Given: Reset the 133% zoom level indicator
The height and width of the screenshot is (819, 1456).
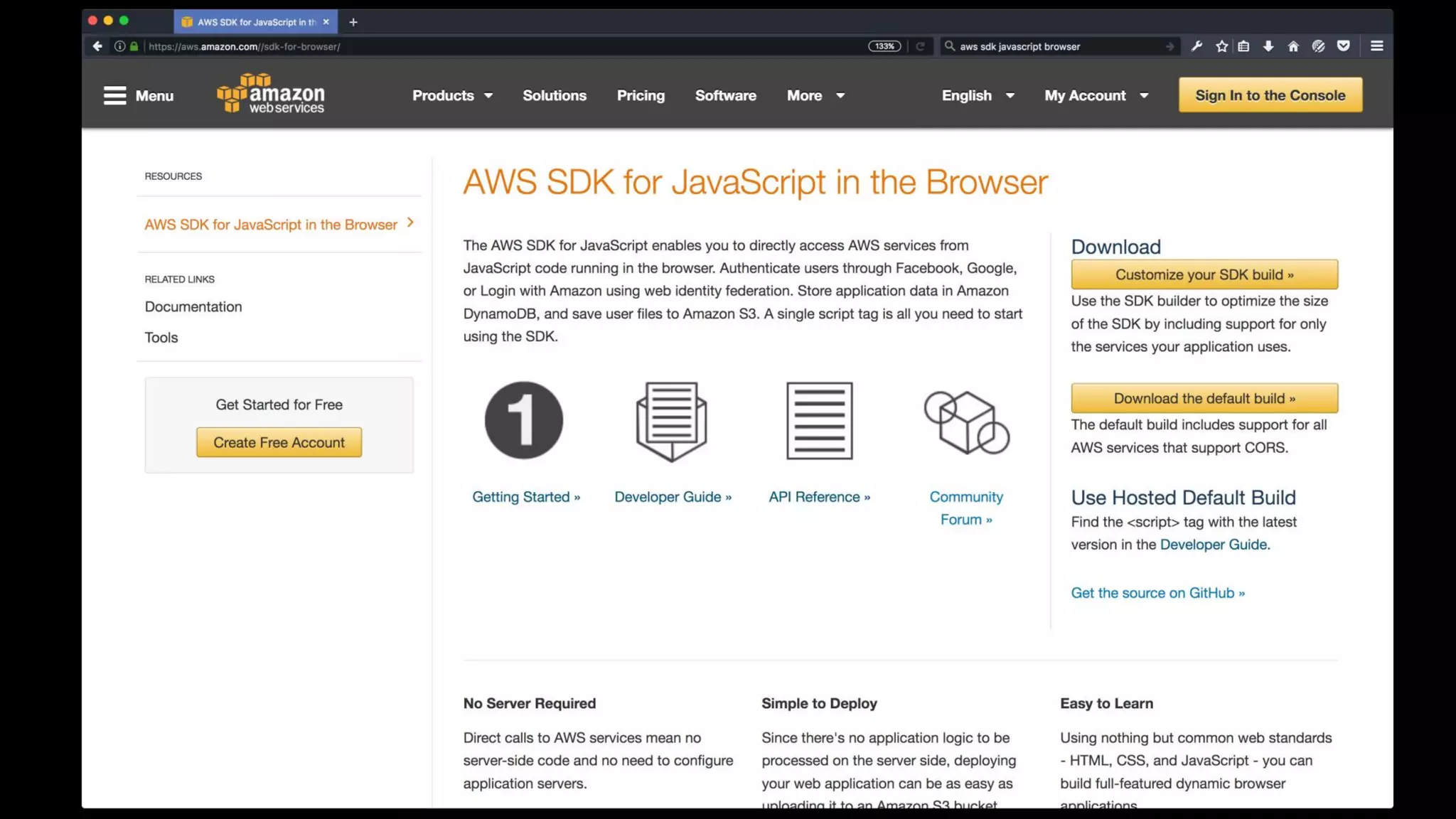Looking at the screenshot, I should 884,46.
